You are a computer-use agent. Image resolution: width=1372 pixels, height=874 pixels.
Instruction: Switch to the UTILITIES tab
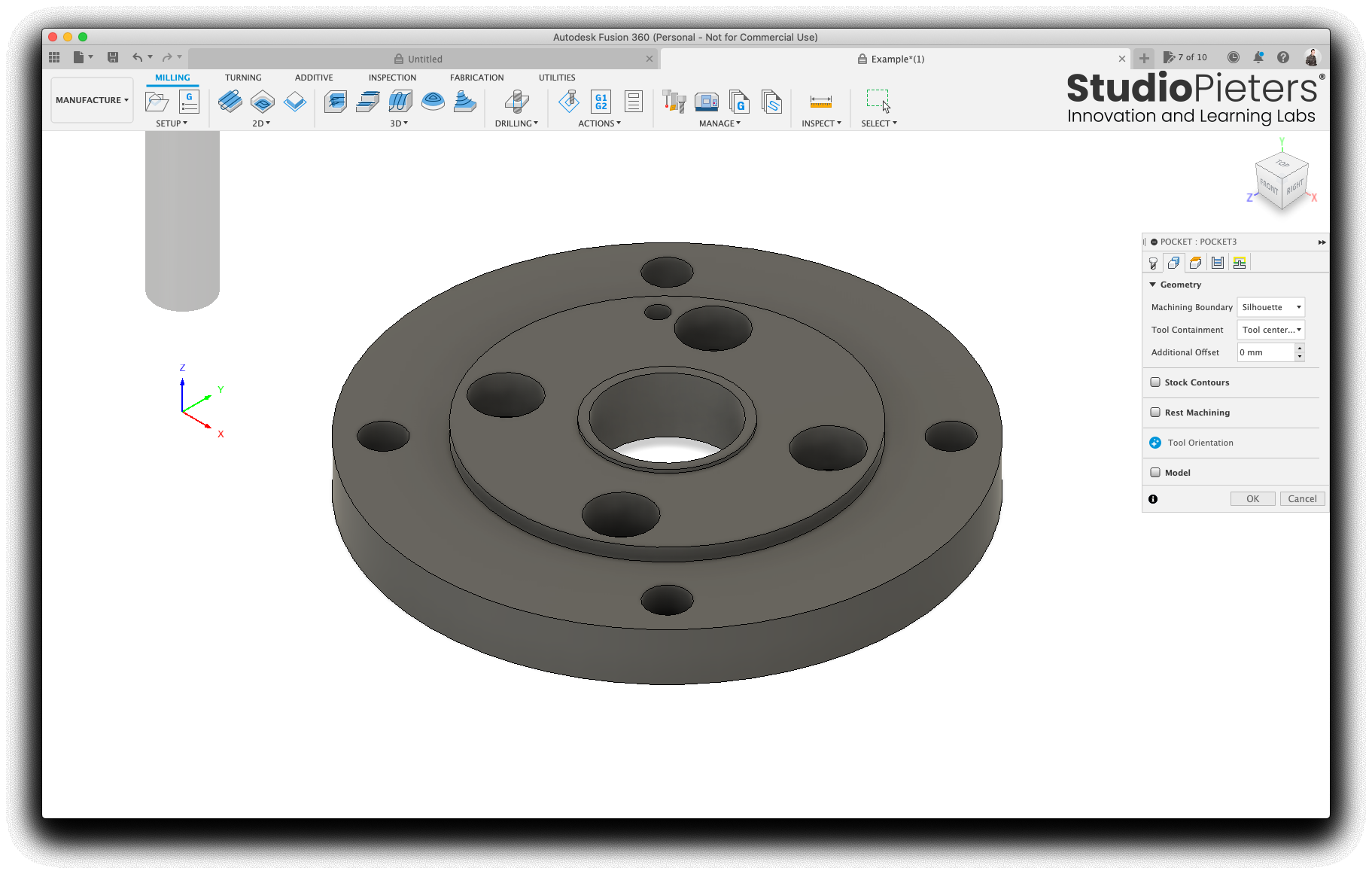pos(557,78)
